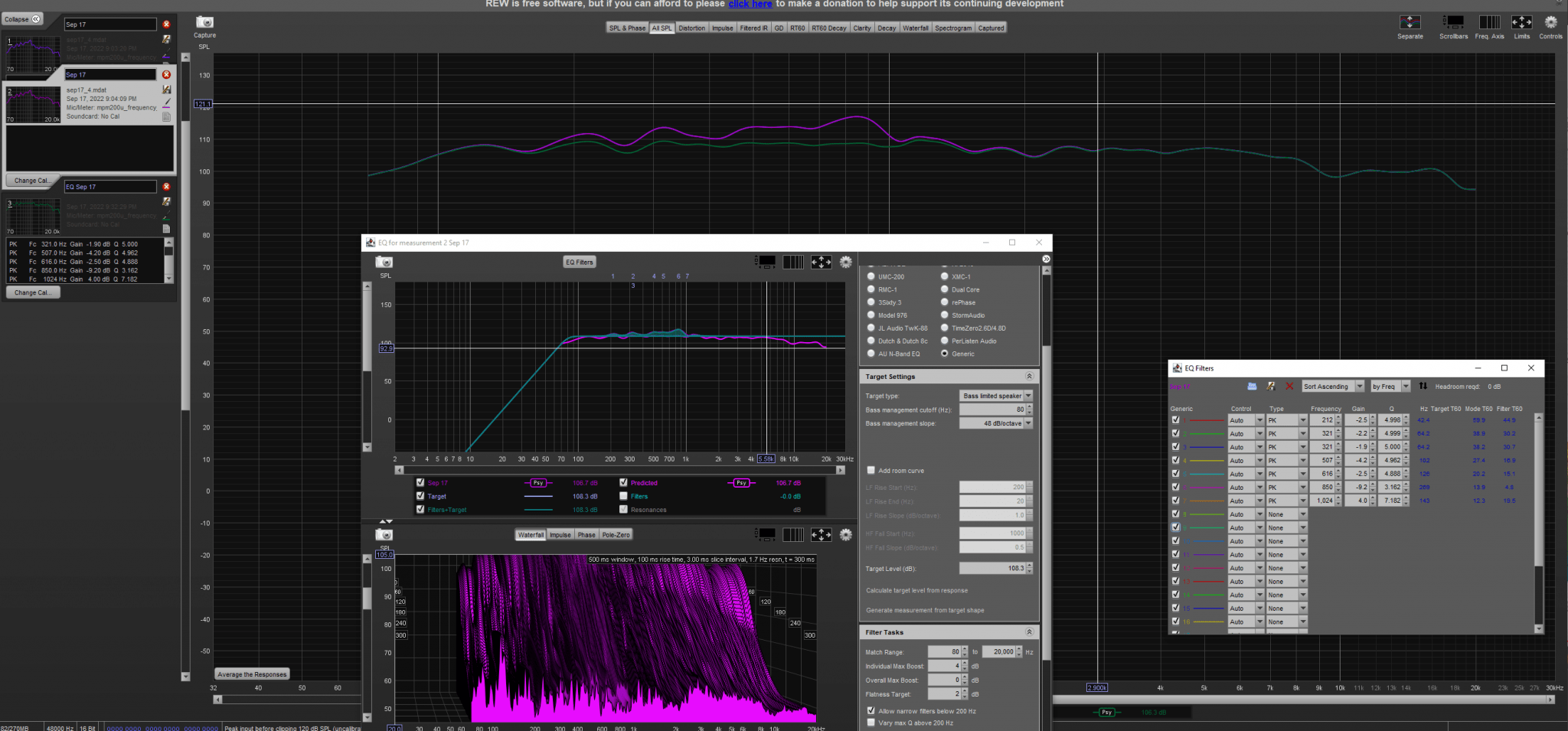Click load filters icon in EQ Filters window

(x=1252, y=387)
